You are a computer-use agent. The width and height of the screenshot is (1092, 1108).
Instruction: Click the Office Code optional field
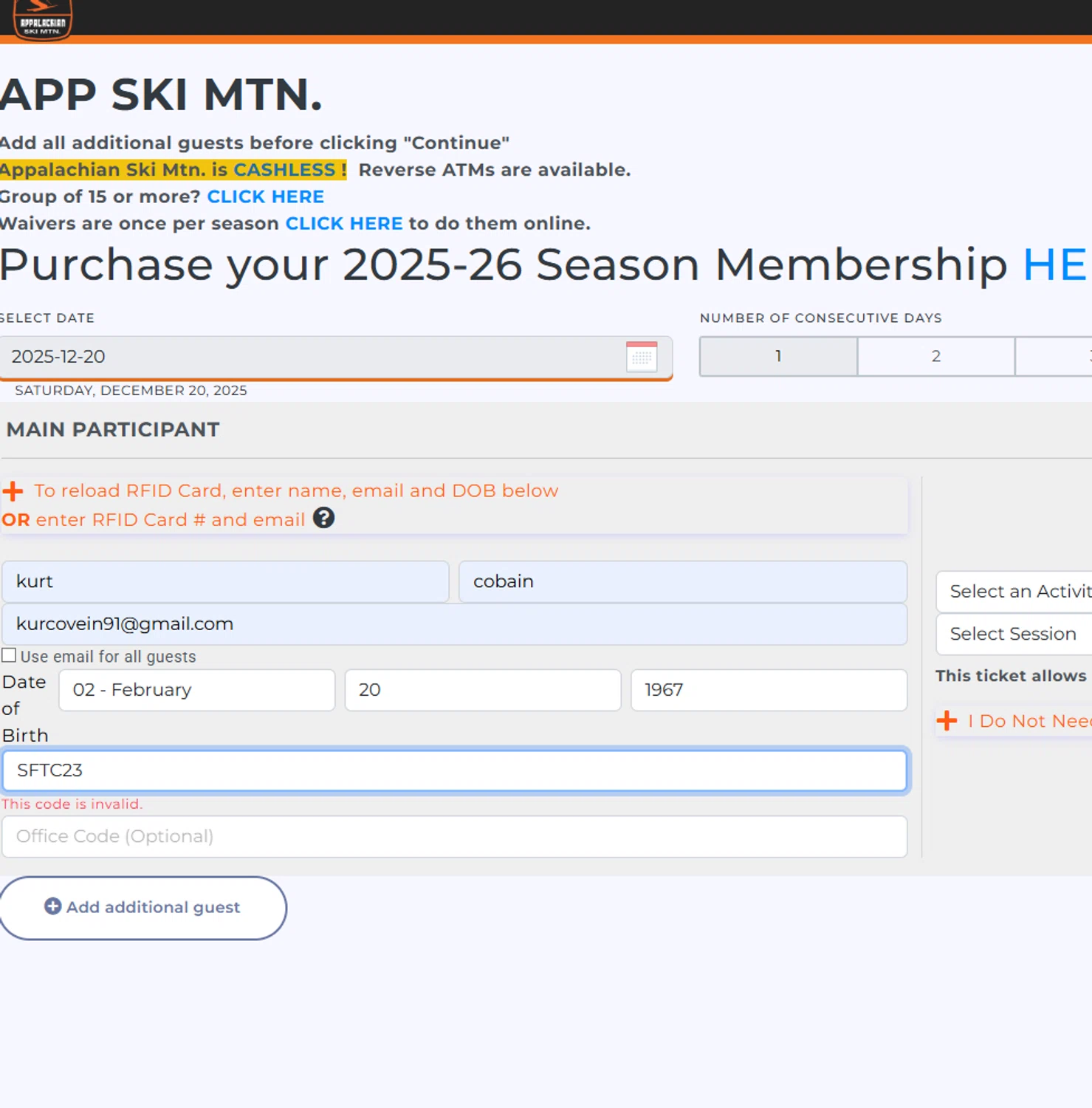pyautogui.click(x=454, y=836)
